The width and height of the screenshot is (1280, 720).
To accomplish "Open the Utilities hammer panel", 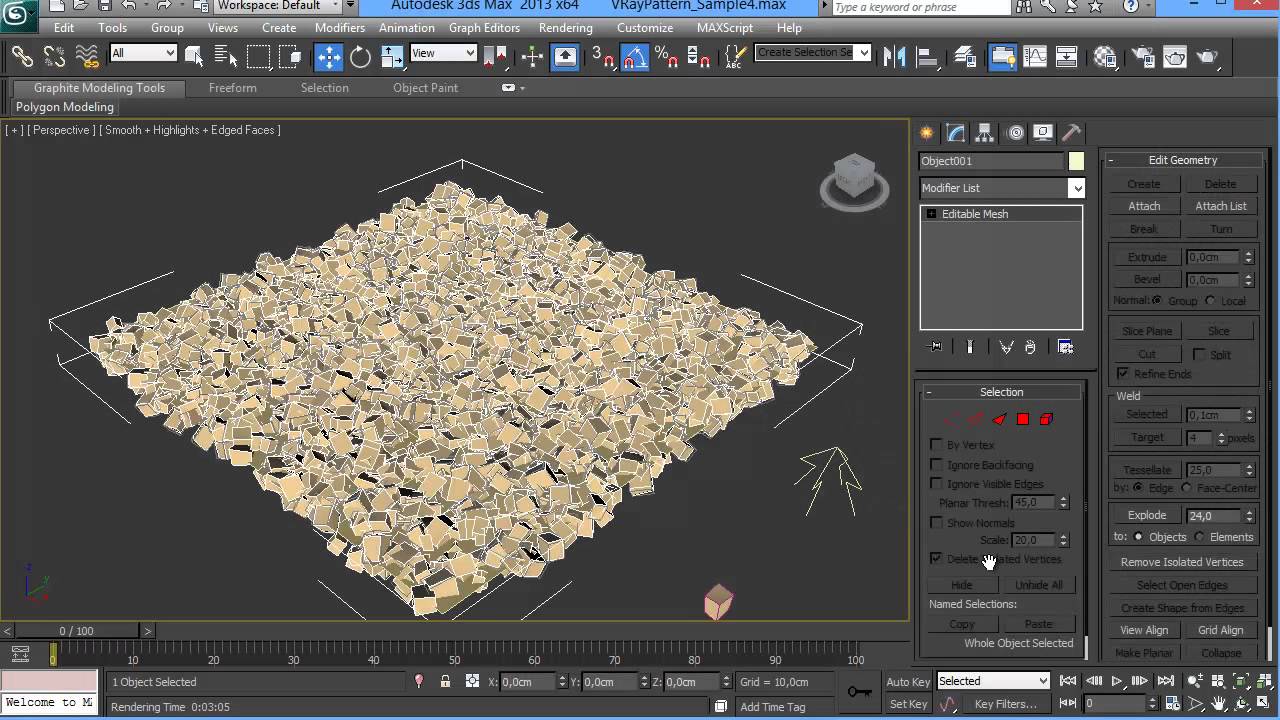I will click(x=1071, y=132).
